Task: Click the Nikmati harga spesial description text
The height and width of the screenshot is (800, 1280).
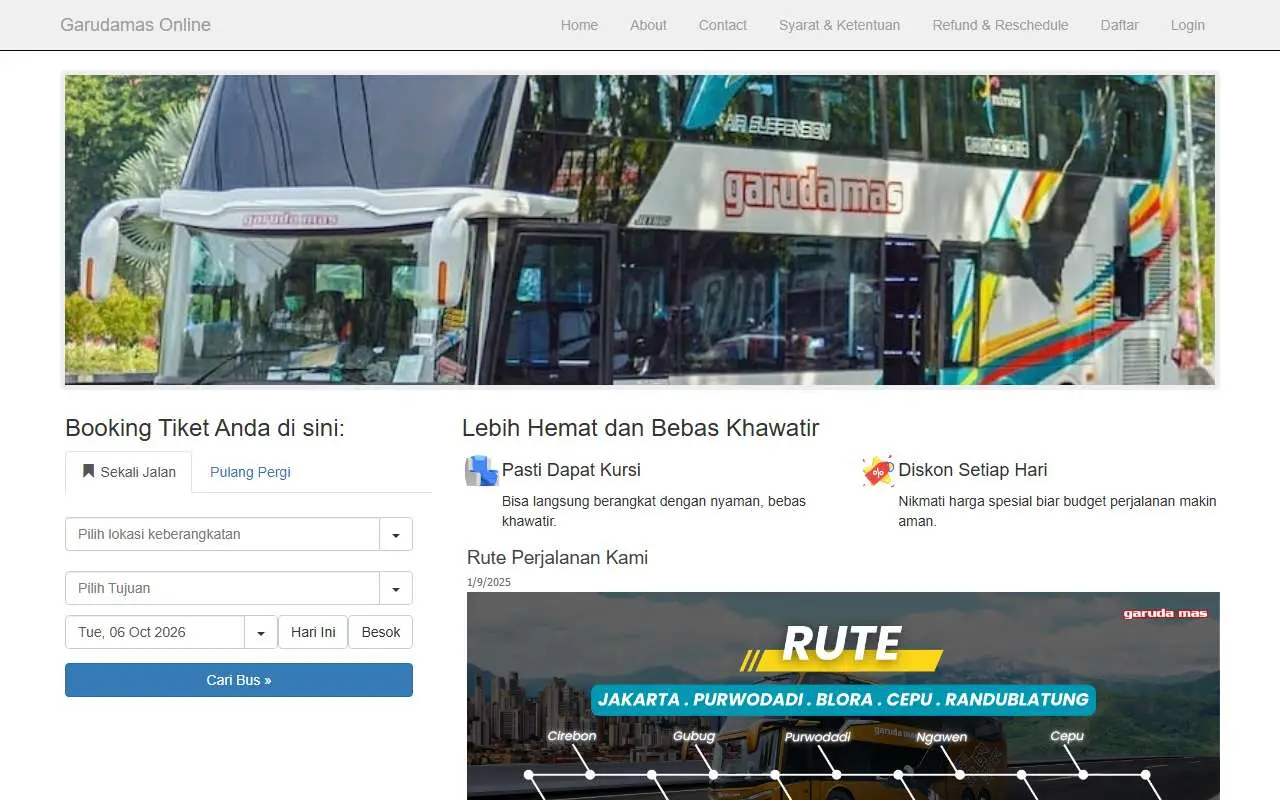Action: click(1058, 511)
